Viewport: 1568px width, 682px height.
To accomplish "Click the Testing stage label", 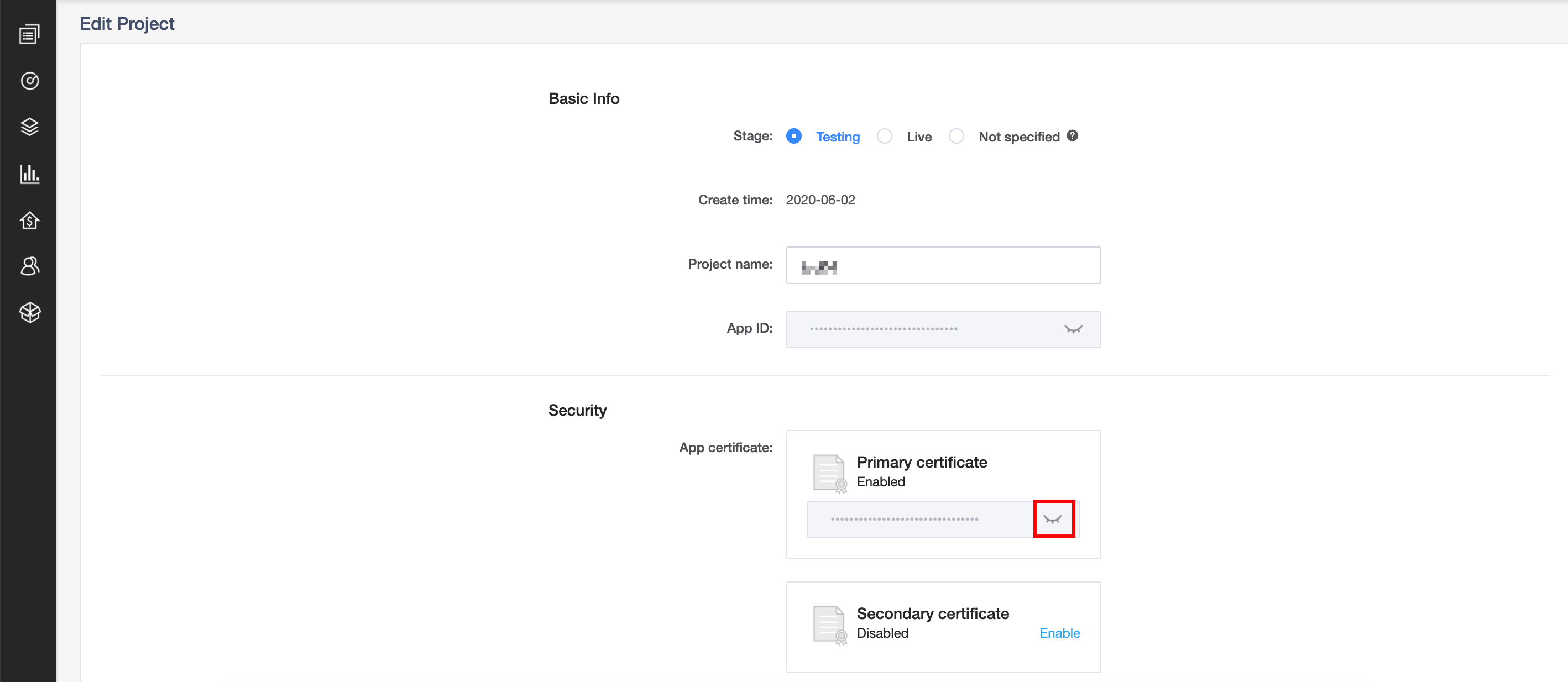I will pyautogui.click(x=838, y=137).
